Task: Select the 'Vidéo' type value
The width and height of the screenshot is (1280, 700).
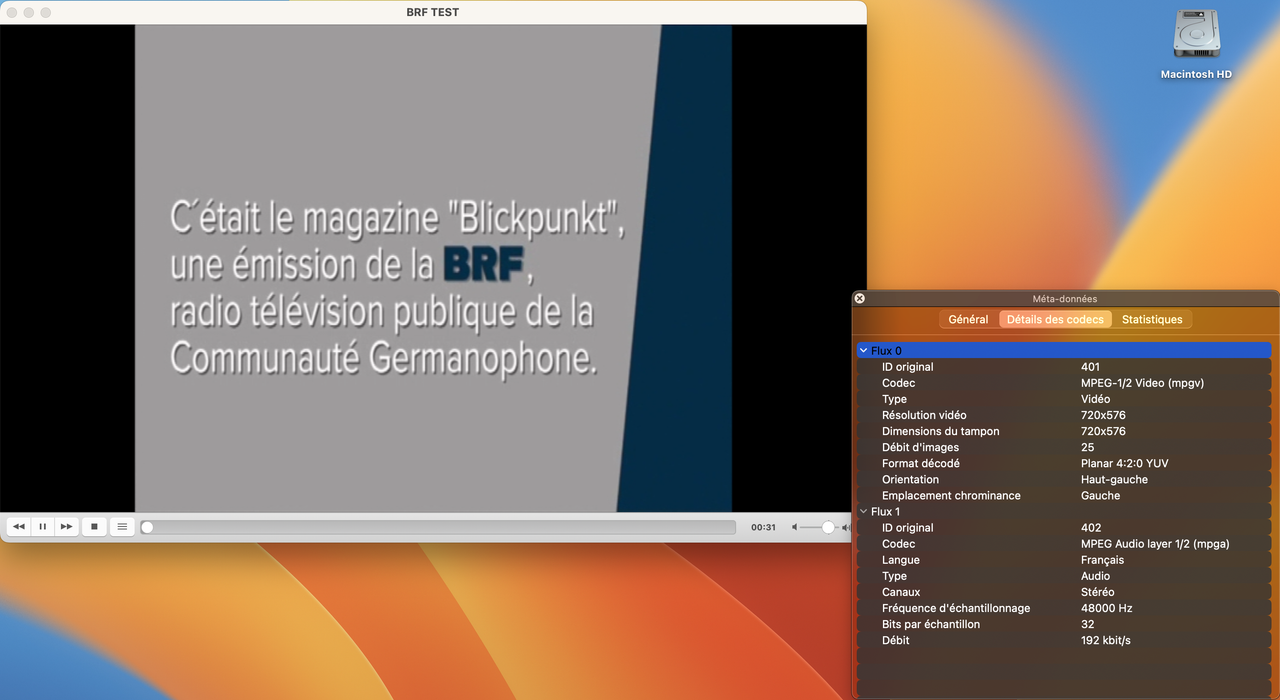Action: coord(1095,399)
